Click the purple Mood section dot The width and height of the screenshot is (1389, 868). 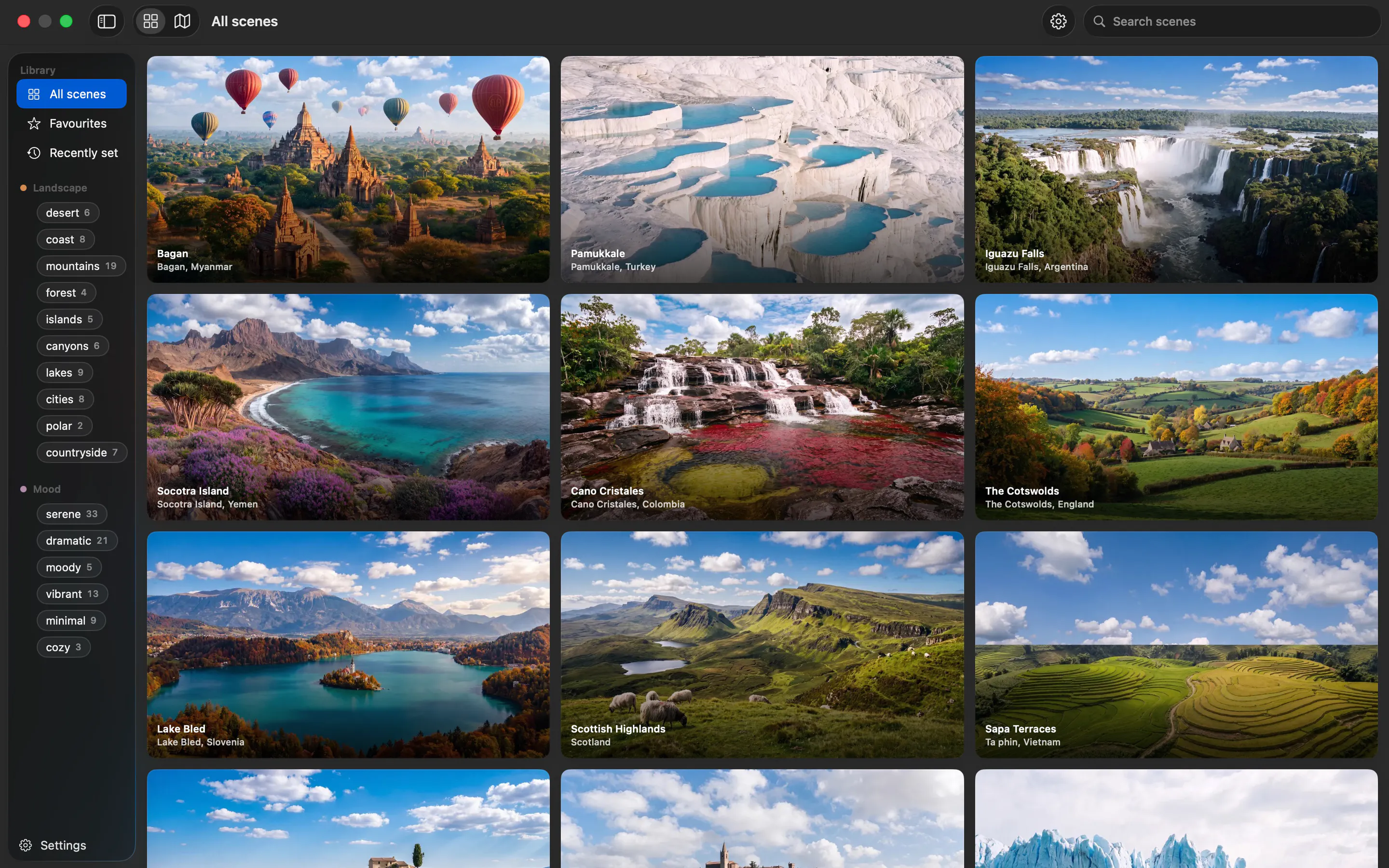(x=24, y=489)
